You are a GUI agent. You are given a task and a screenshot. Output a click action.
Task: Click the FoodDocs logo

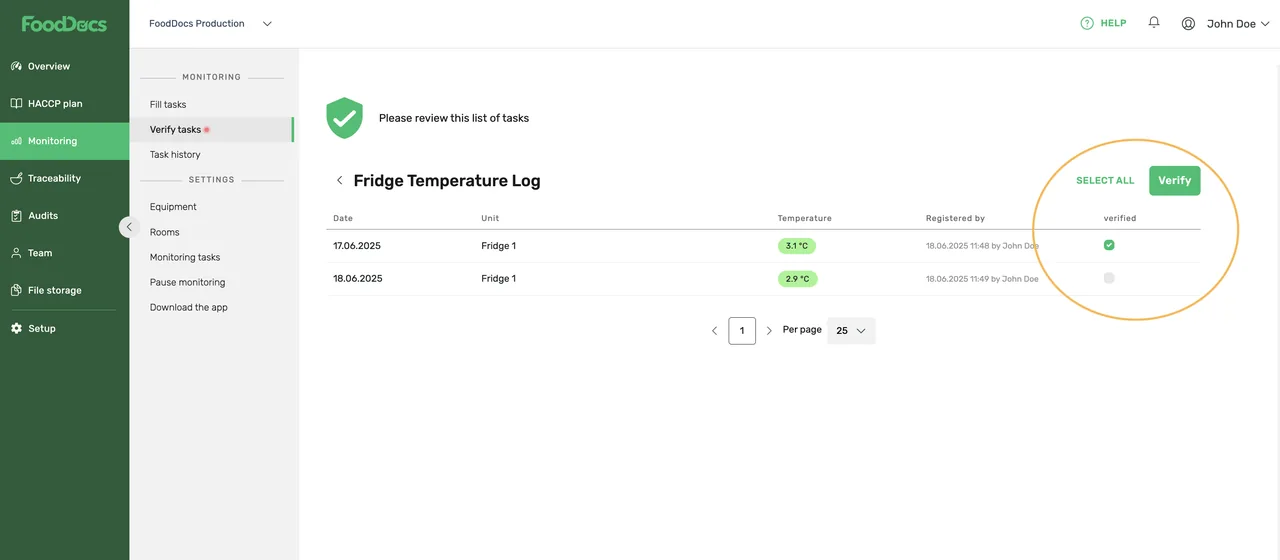click(64, 24)
